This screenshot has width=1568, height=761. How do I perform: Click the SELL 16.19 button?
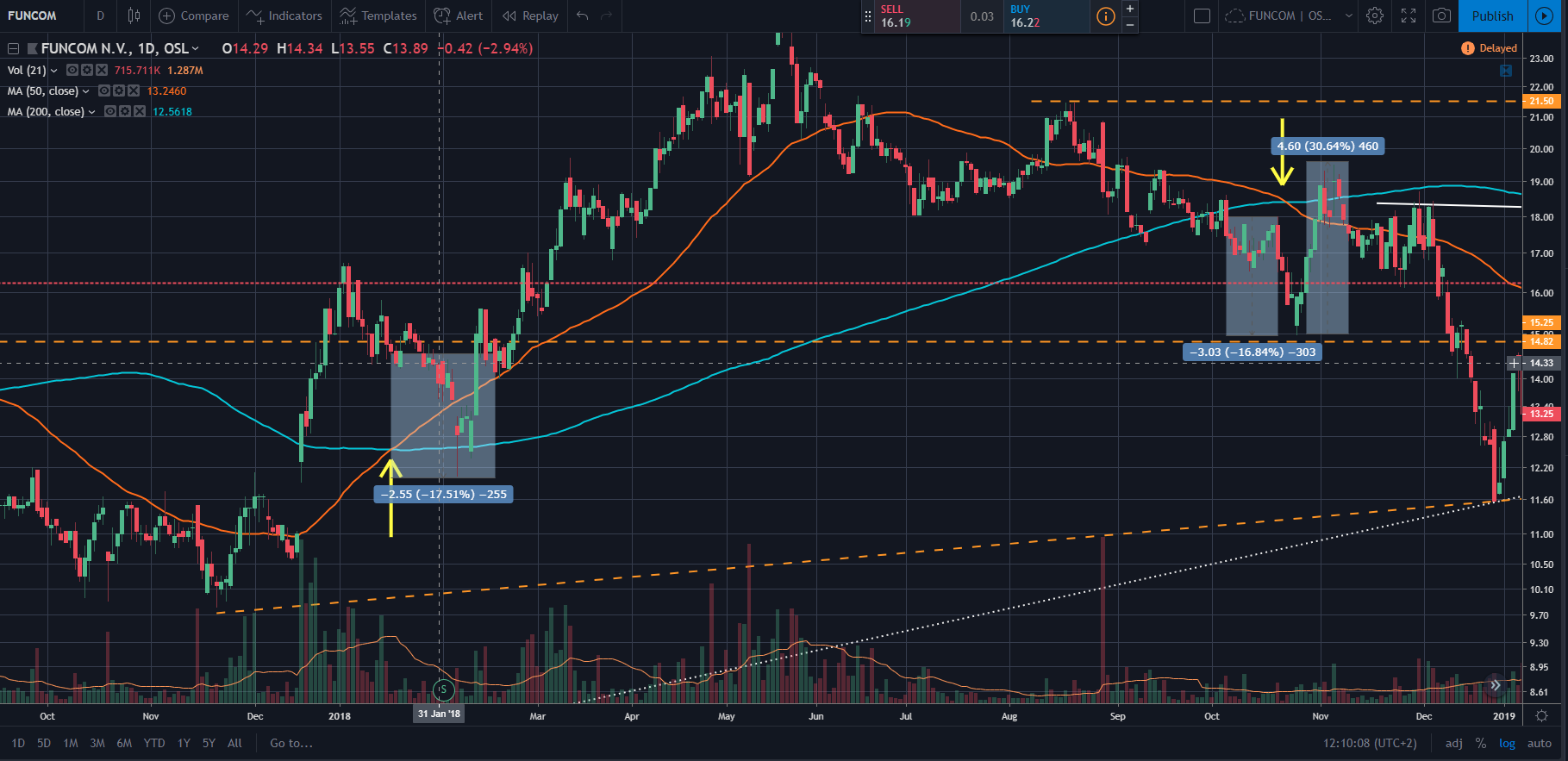click(917, 16)
